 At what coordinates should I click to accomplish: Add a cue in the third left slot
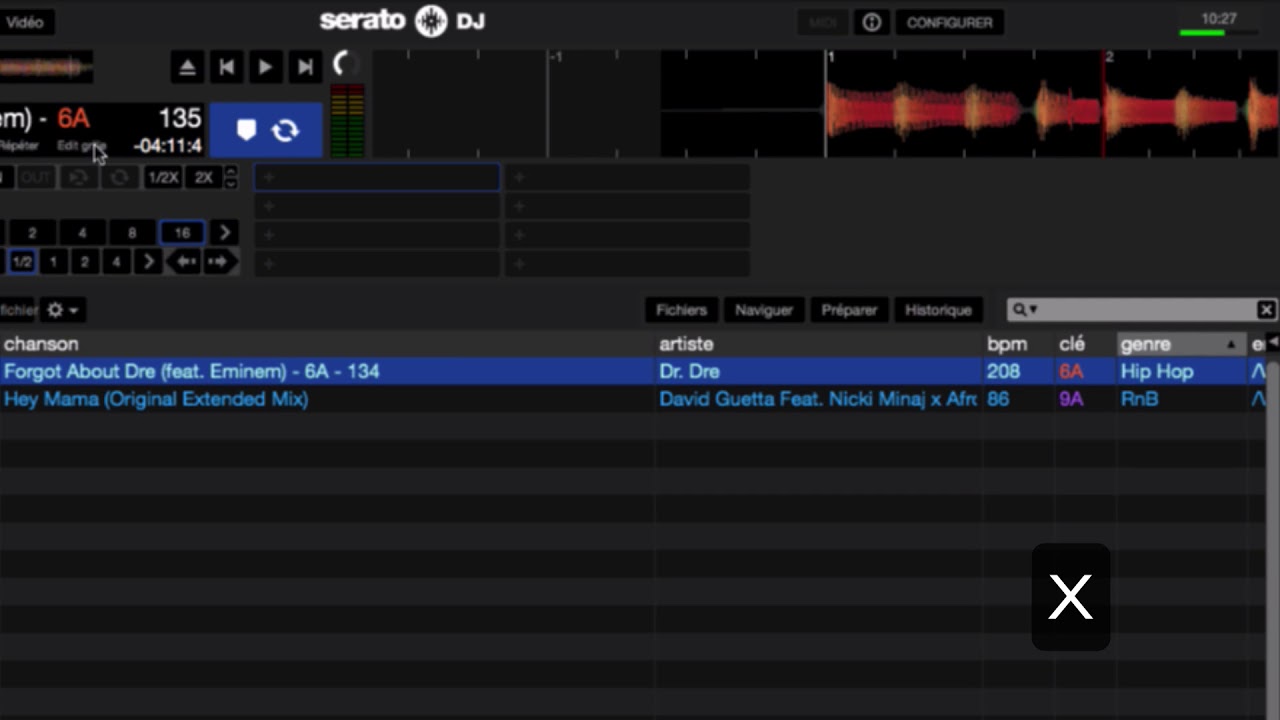coord(377,235)
